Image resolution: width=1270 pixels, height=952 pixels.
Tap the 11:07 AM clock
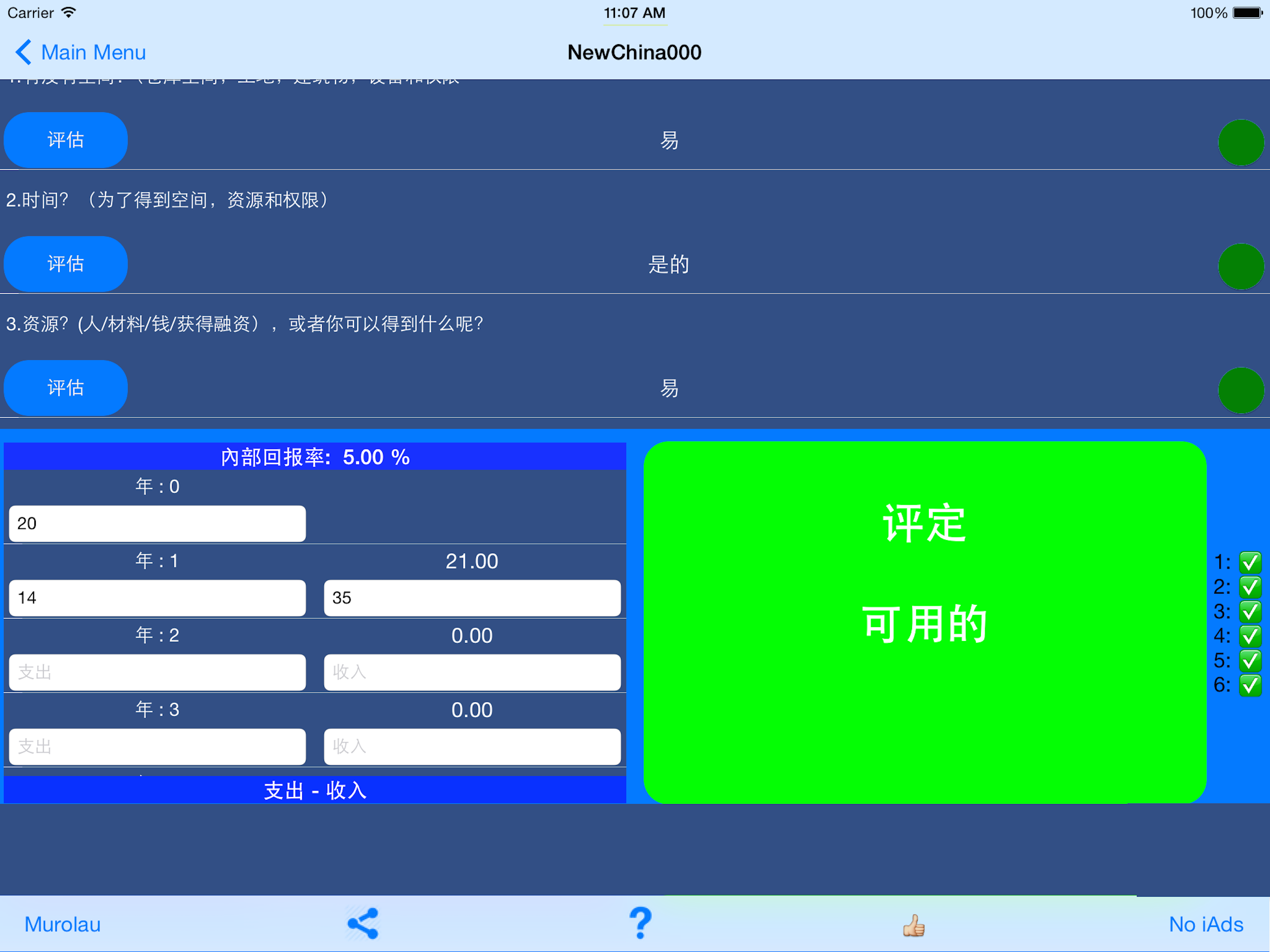click(x=635, y=13)
